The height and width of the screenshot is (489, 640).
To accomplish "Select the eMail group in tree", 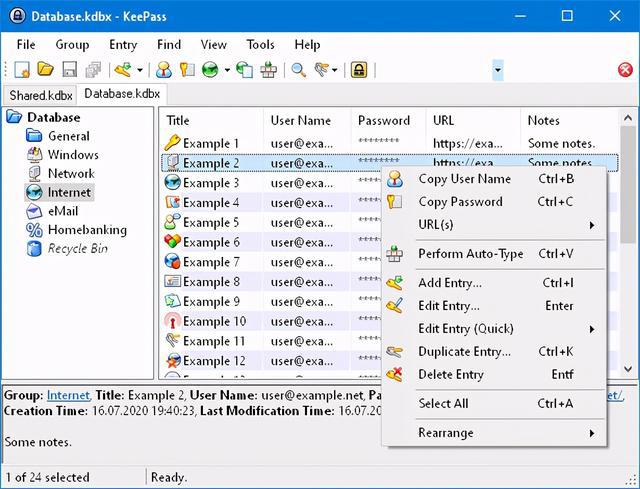I will 62,211.
